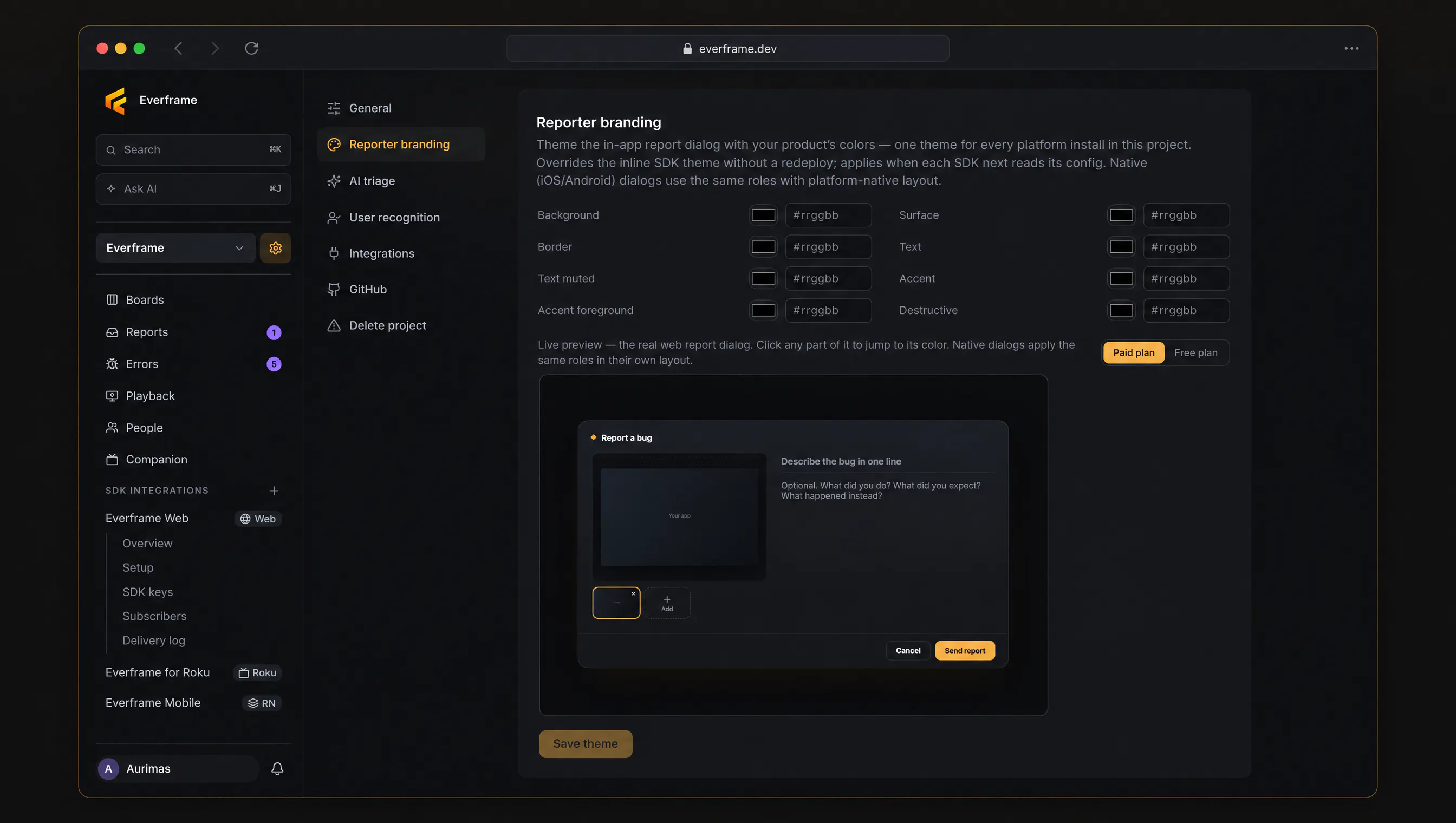
Task: Click the People sidebar icon
Action: tap(112, 428)
